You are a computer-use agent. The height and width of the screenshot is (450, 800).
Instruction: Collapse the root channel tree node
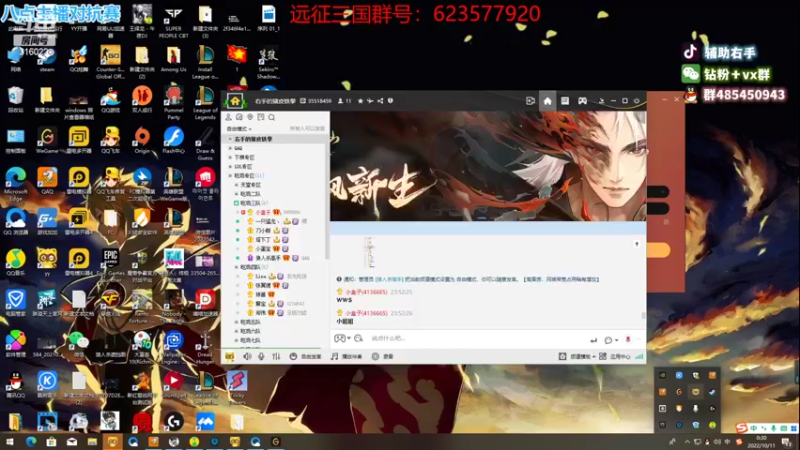coord(230,139)
